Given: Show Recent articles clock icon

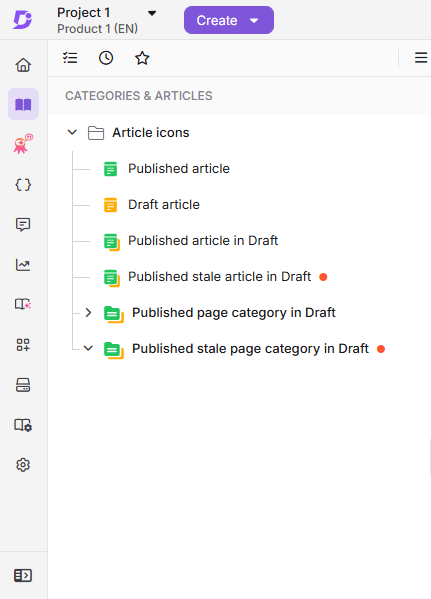Looking at the screenshot, I should (106, 58).
